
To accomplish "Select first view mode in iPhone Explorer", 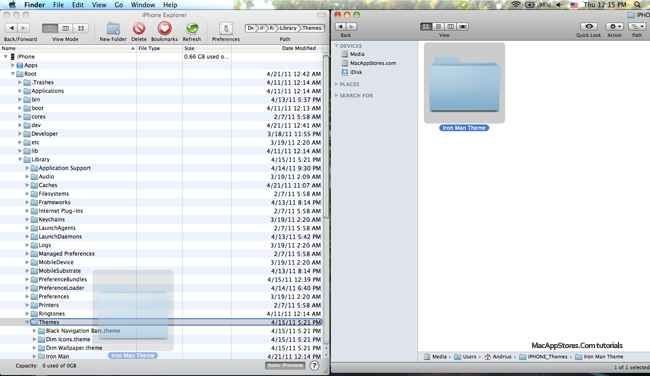I will pyautogui.click(x=50, y=28).
